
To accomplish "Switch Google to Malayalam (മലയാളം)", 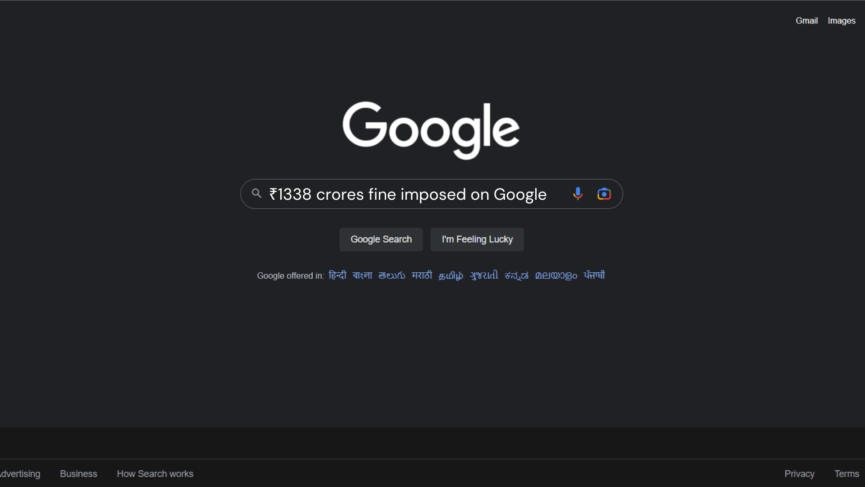I will point(556,275).
